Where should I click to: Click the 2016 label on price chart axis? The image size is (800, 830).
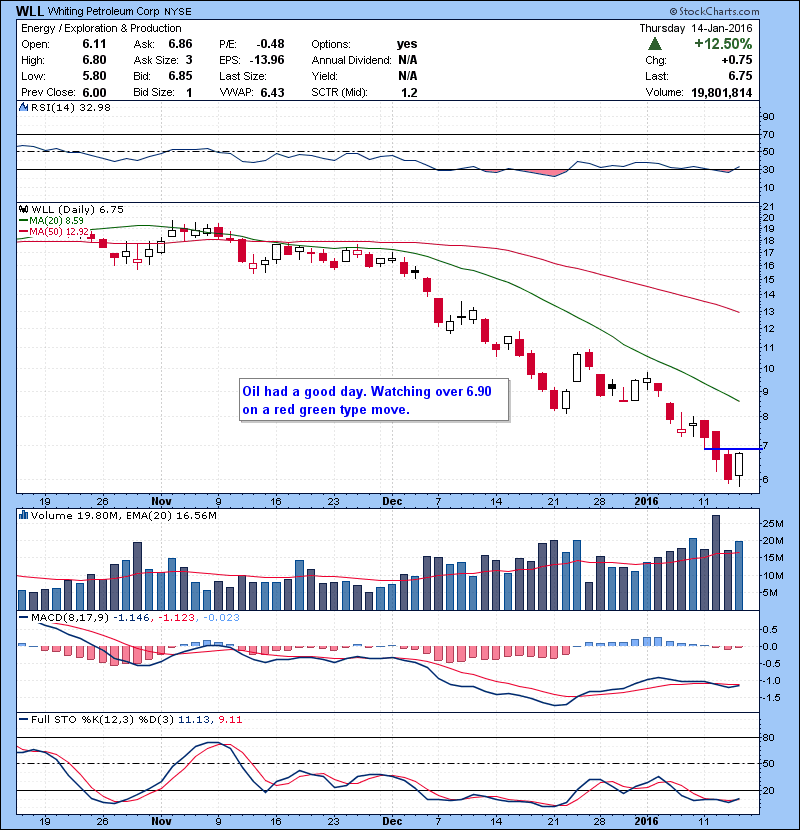coord(646,501)
